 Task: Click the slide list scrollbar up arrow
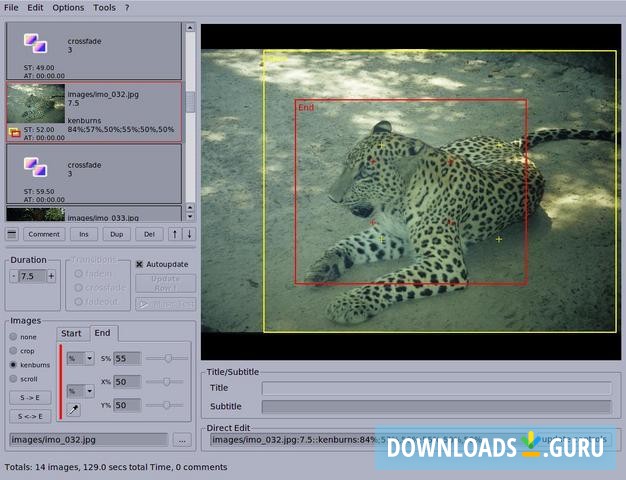pyautogui.click(x=190, y=28)
